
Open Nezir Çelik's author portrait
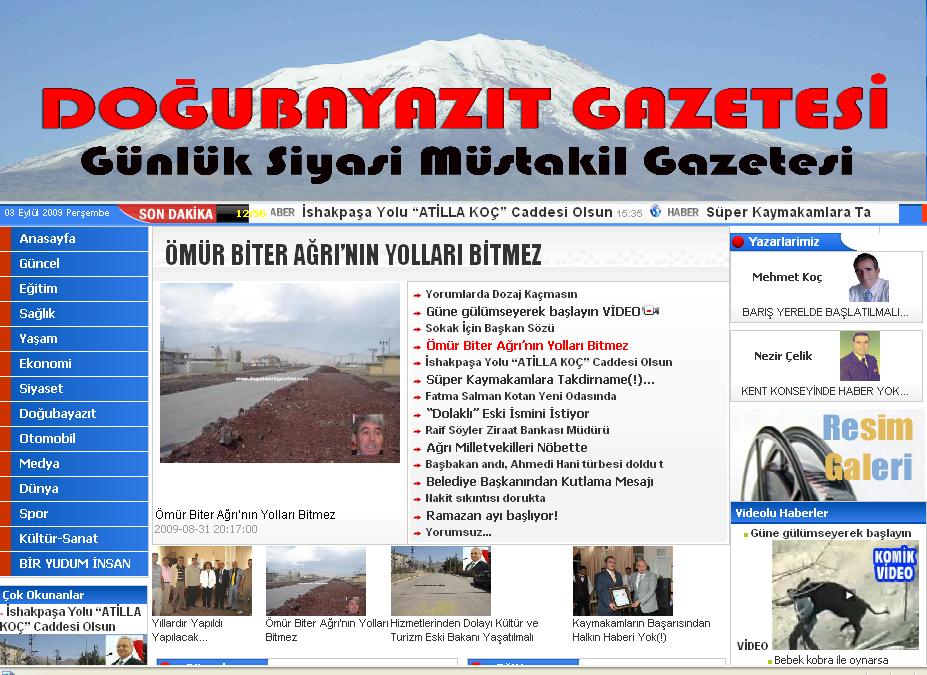[x=859, y=356]
